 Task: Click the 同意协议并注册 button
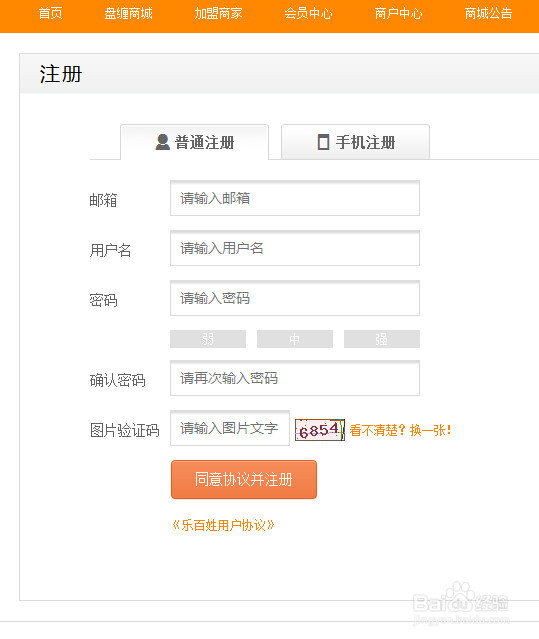tap(244, 479)
